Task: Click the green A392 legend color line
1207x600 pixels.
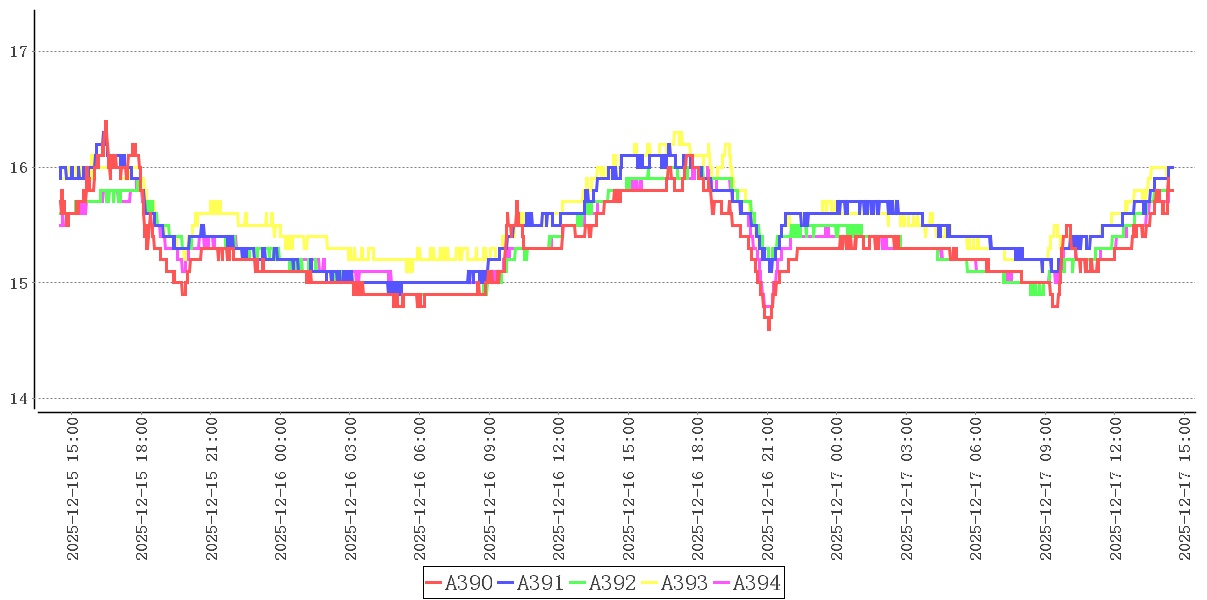Action: (x=578, y=583)
